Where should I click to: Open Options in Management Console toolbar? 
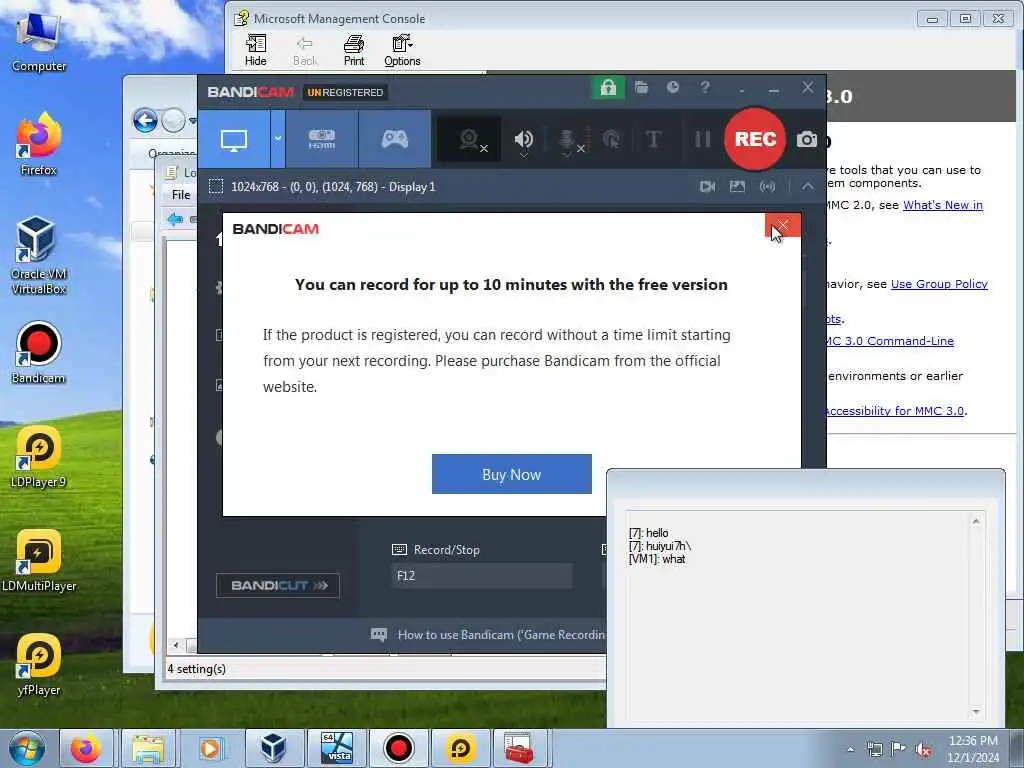point(402,50)
